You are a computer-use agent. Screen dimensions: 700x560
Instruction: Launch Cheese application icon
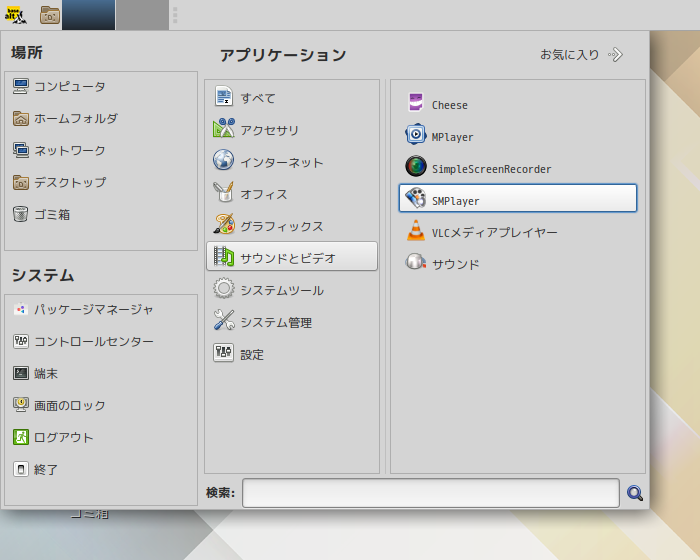click(416, 103)
